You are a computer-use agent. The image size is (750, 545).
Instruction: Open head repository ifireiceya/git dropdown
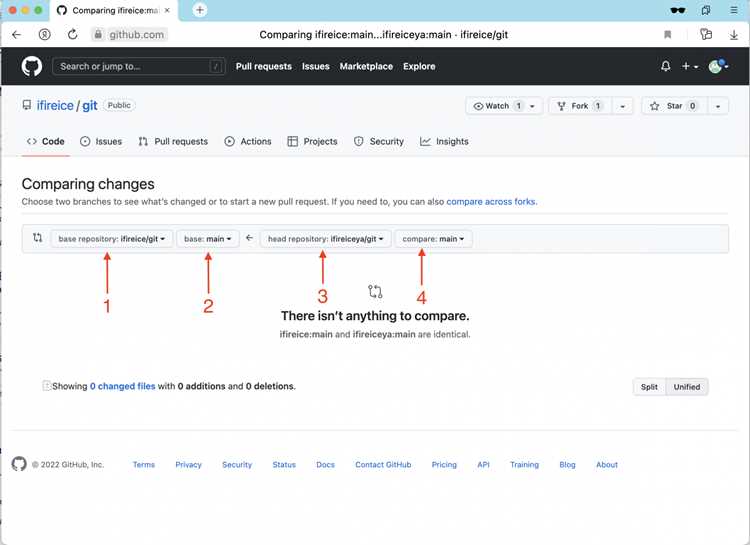[x=326, y=238]
